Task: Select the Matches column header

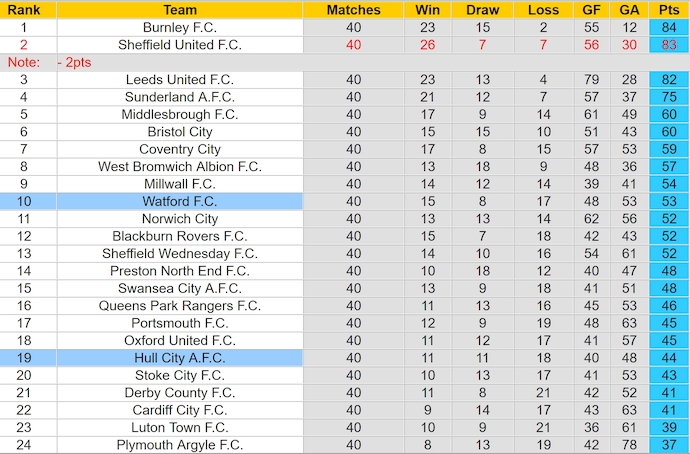Action: coord(354,10)
